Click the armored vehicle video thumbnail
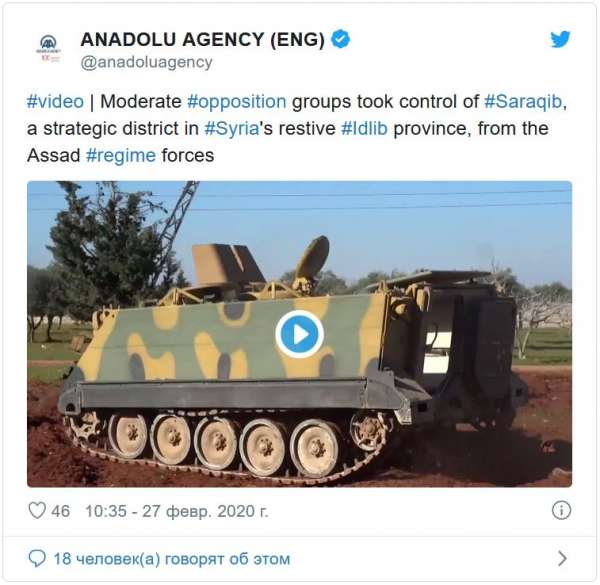Viewport: 600px width, 585px height. [x=300, y=334]
